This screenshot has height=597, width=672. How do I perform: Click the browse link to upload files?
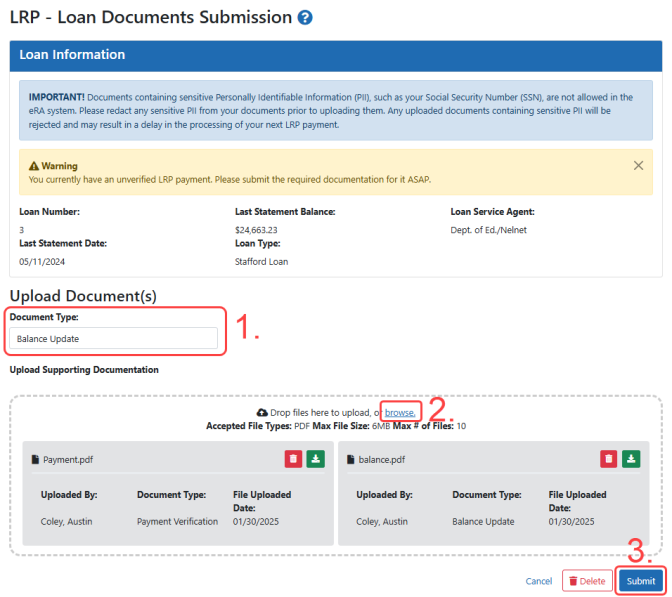[x=399, y=413]
